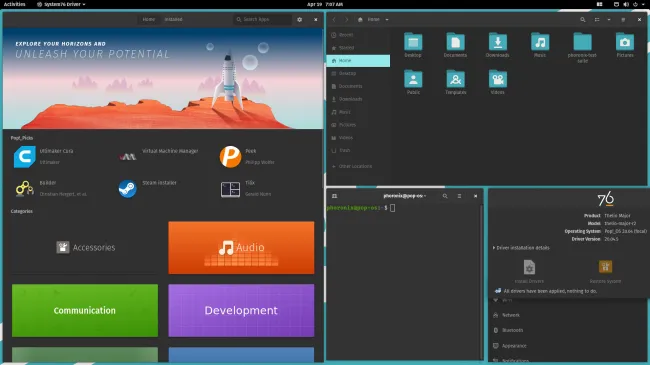The image size is (650, 365).
Task: Select Starred in Files sidebar
Action: coord(358,48)
